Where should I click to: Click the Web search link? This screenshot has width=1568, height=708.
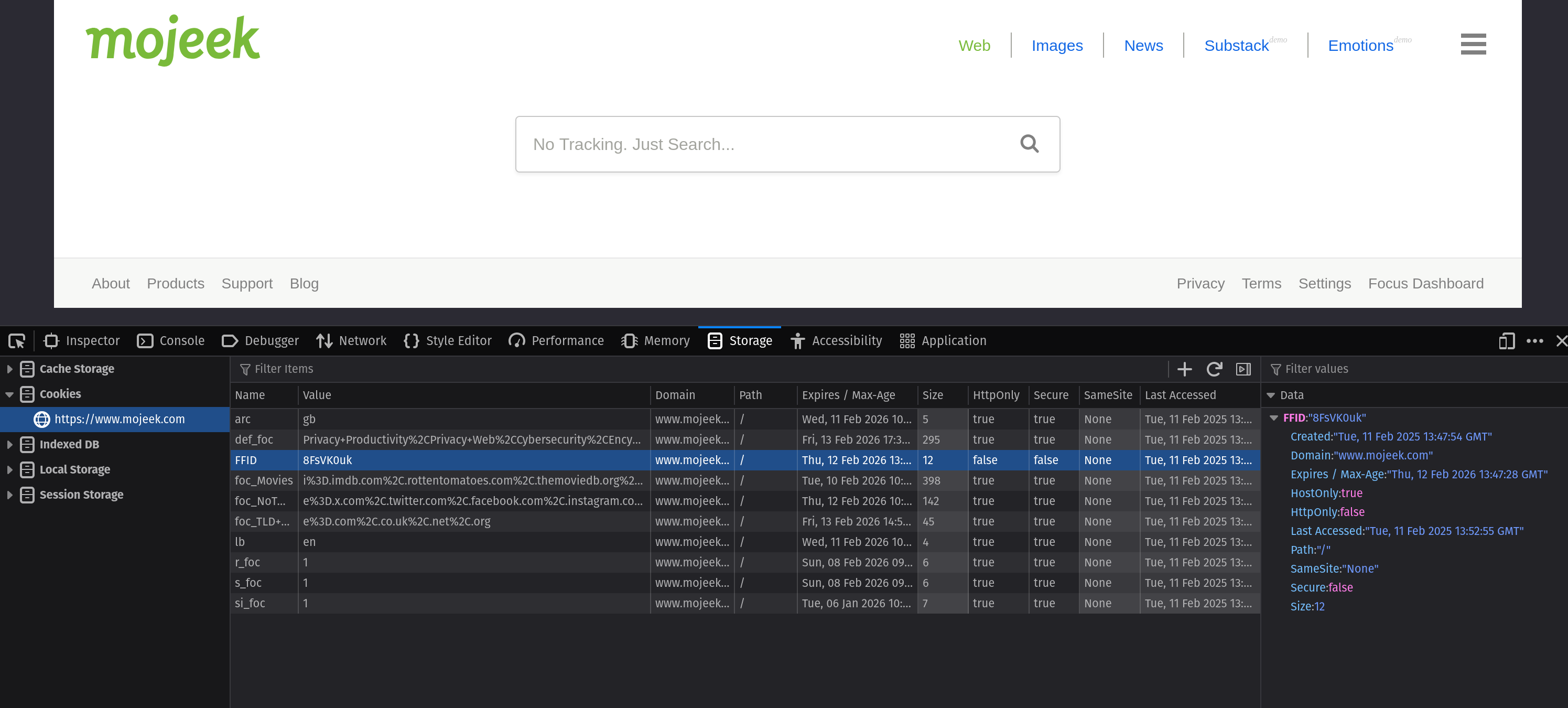(x=974, y=46)
